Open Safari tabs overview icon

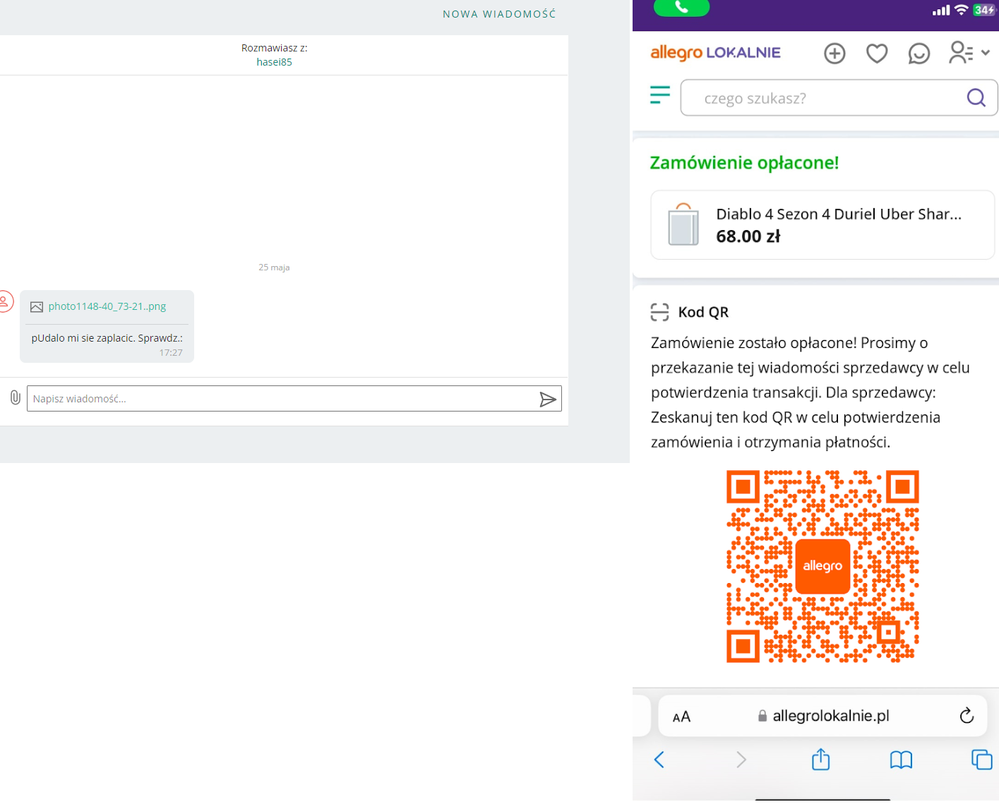981,759
